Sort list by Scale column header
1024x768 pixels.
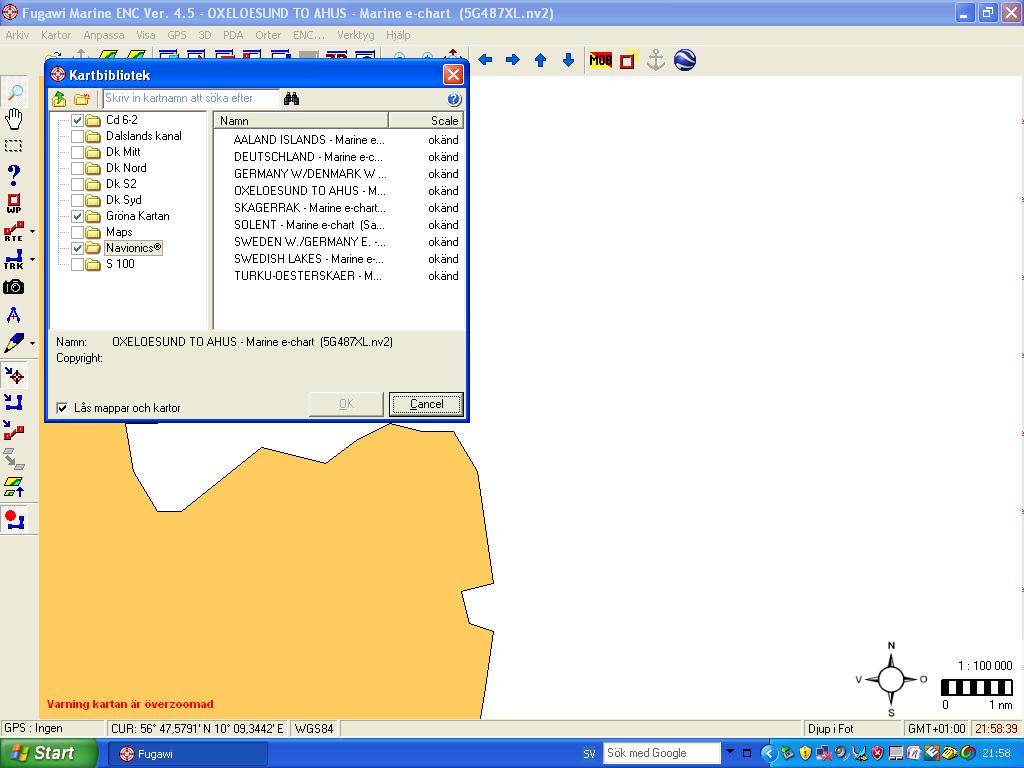click(426, 121)
